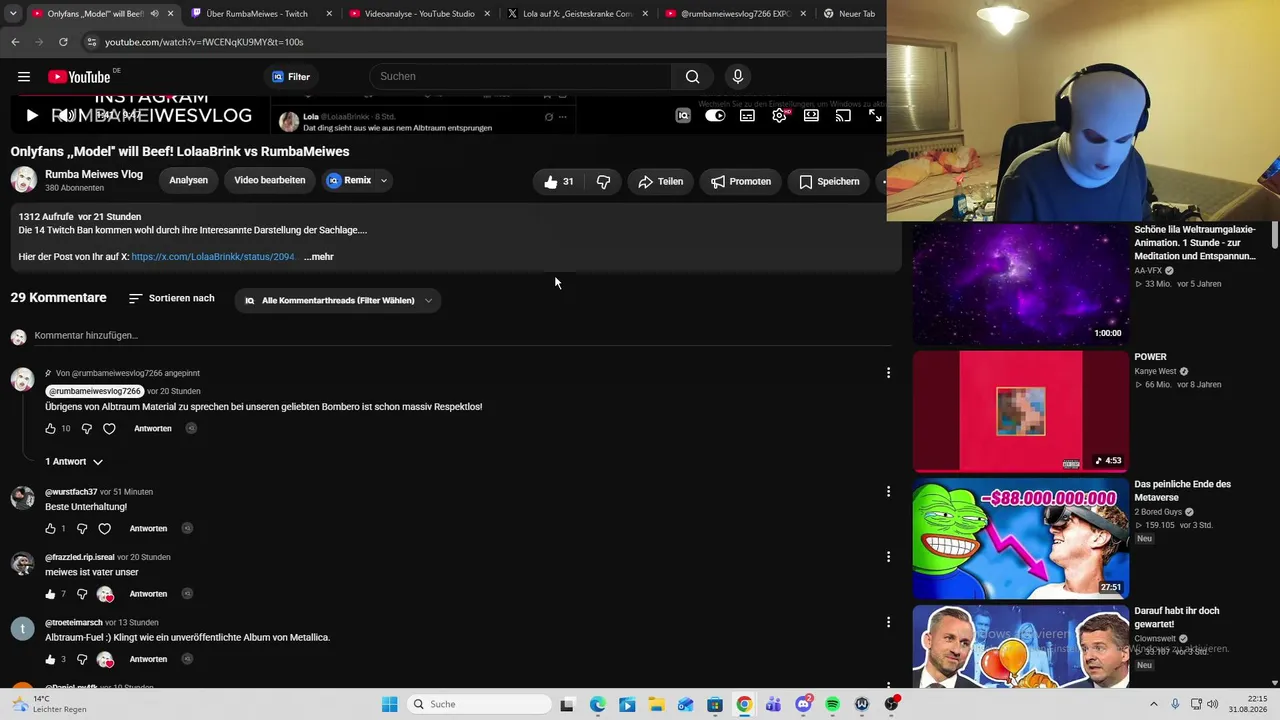Cast the video to another device
Viewport: 1280px width, 720px height.
click(x=843, y=116)
